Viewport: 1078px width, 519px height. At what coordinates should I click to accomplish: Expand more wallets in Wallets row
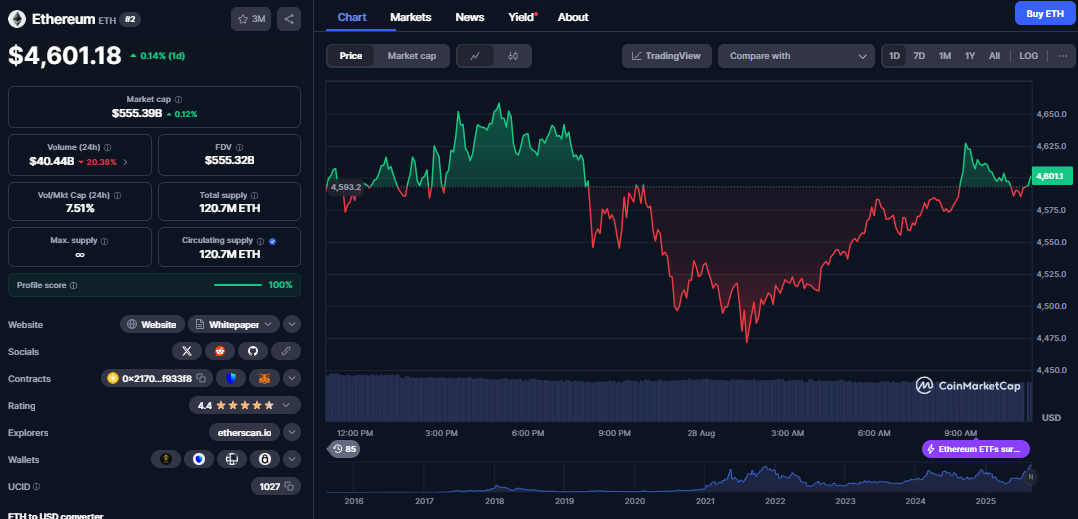292,459
